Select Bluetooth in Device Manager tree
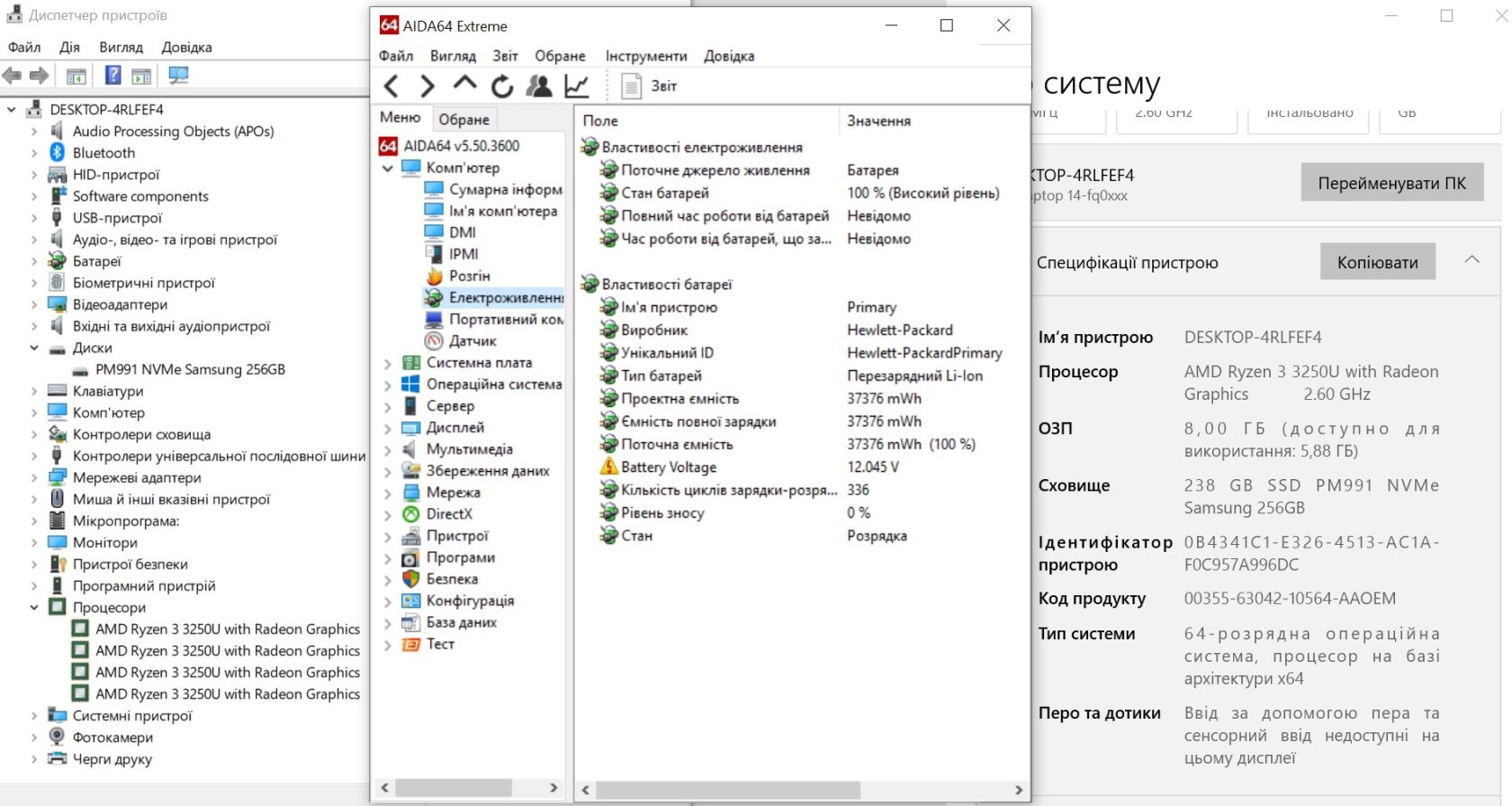This screenshot has width=1512, height=806. pyautogui.click(x=103, y=153)
